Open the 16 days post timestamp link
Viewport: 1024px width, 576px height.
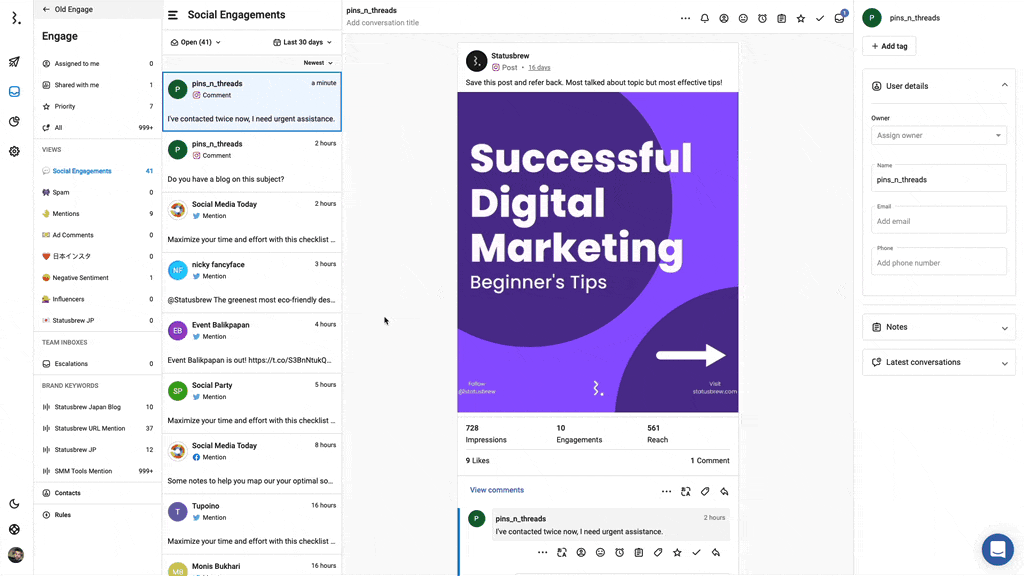(x=539, y=67)
